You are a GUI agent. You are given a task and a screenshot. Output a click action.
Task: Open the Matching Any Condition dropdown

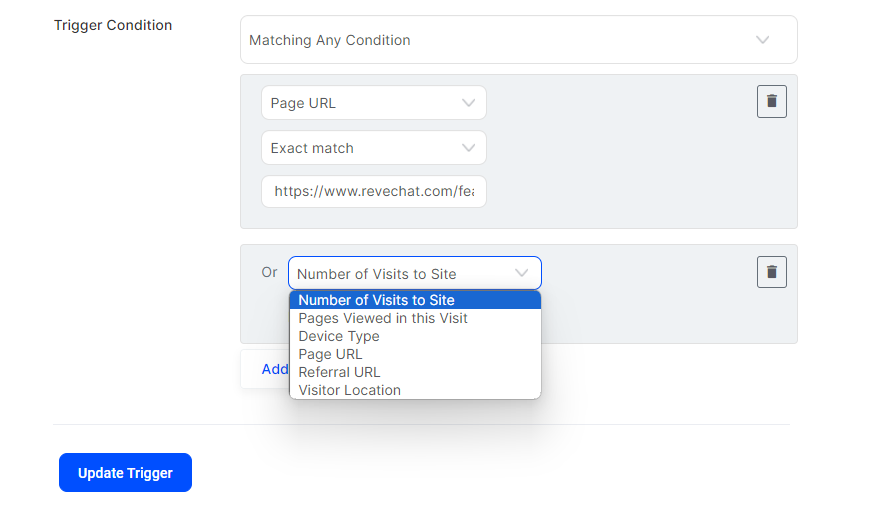point(518,40)
